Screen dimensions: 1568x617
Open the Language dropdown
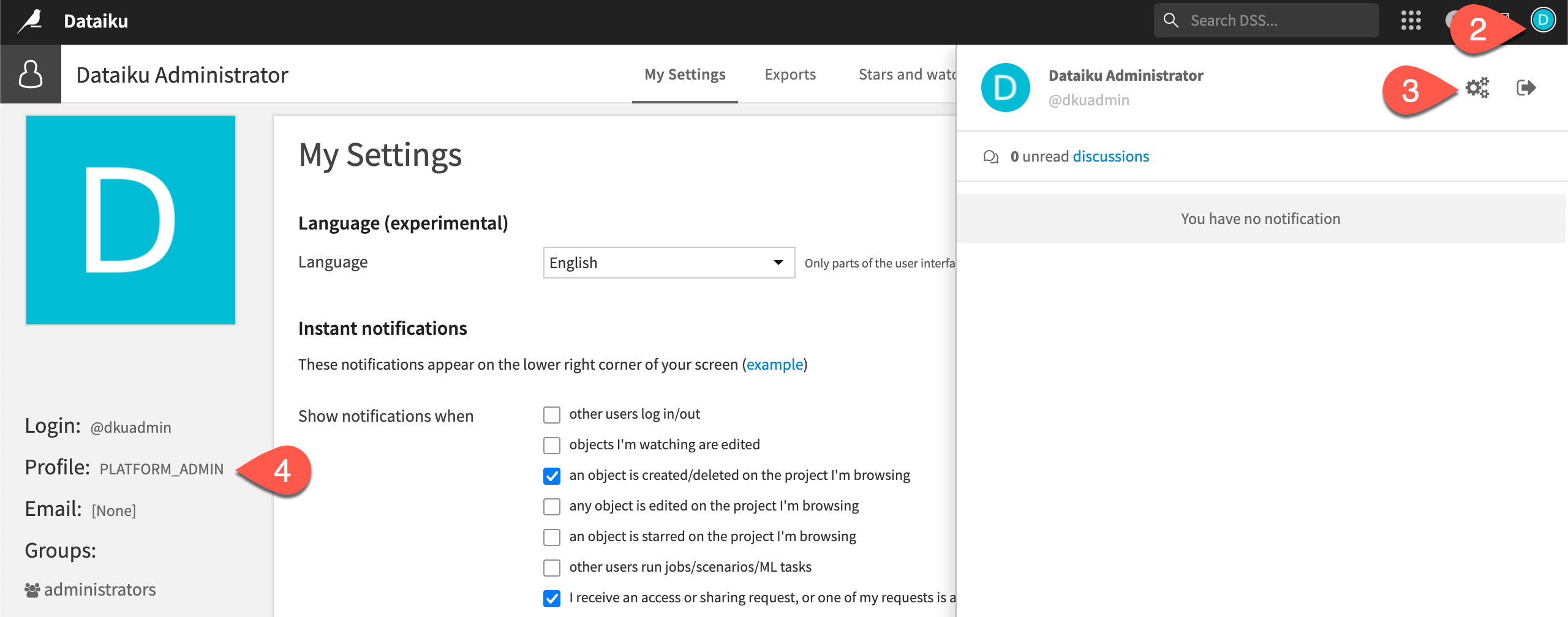pos(669,263)
